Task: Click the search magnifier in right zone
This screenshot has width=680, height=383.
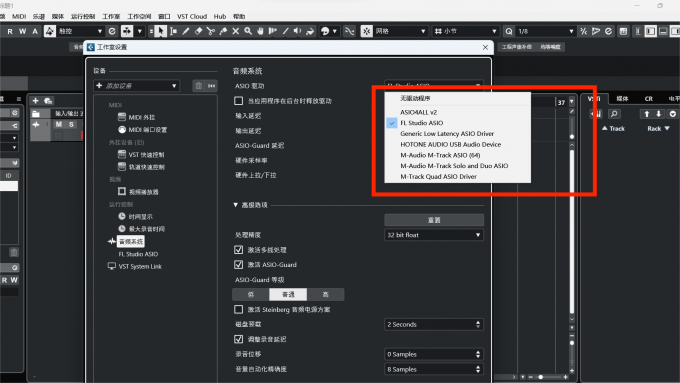Action: click(x=614, y=114)
